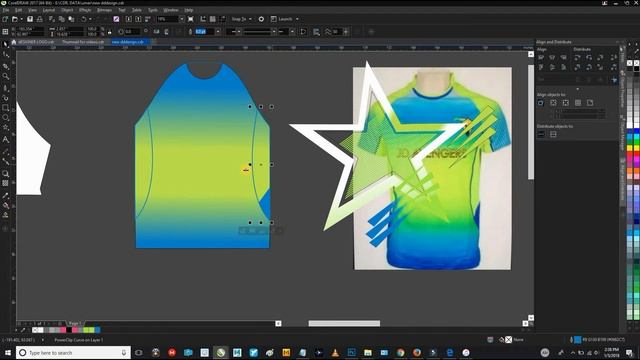The image size is (640, 360).
Task: Open VLC from the taskbar
Action: coord(335,353)
